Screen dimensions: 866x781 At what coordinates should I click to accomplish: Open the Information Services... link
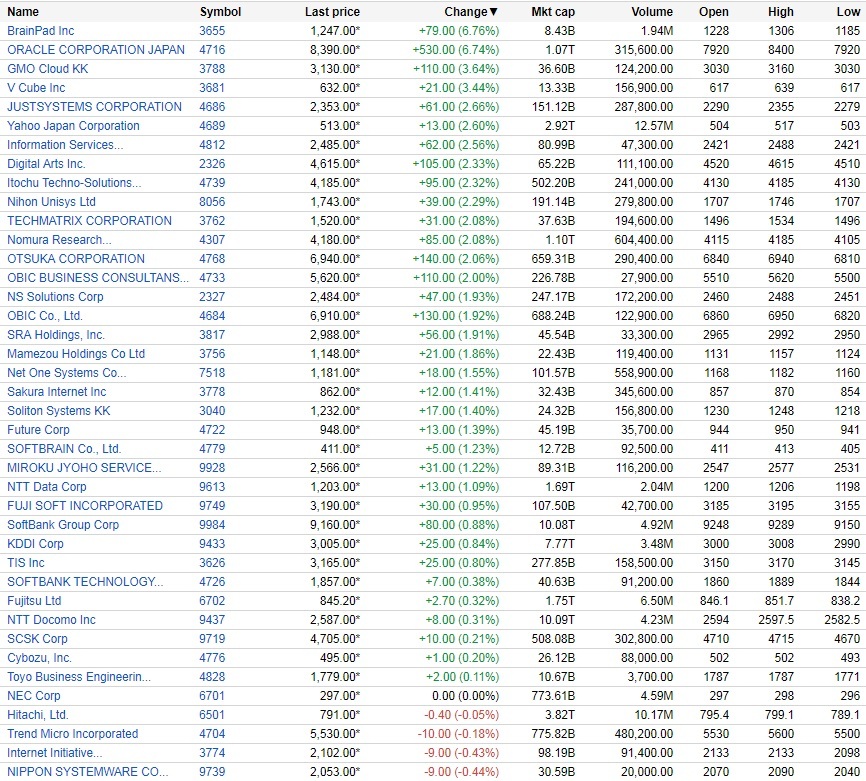coord(65,145)
